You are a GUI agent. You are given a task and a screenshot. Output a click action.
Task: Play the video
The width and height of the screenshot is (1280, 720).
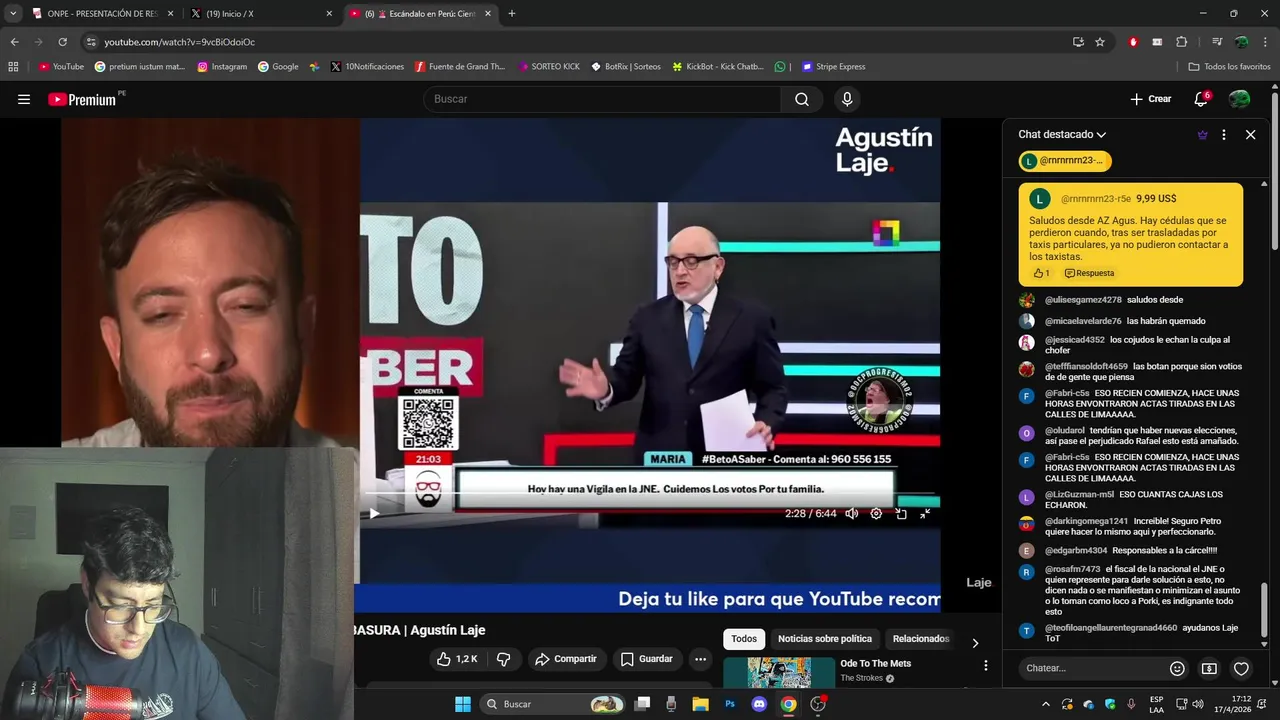pyautogui.click(x=374, y=513)
